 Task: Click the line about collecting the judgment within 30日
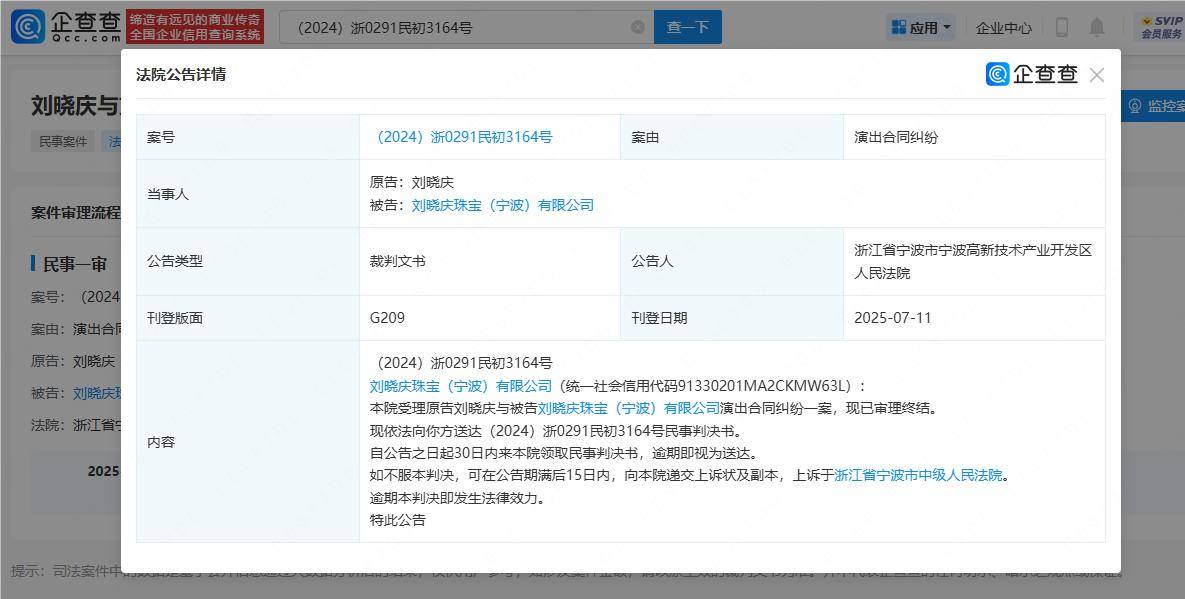563,453
